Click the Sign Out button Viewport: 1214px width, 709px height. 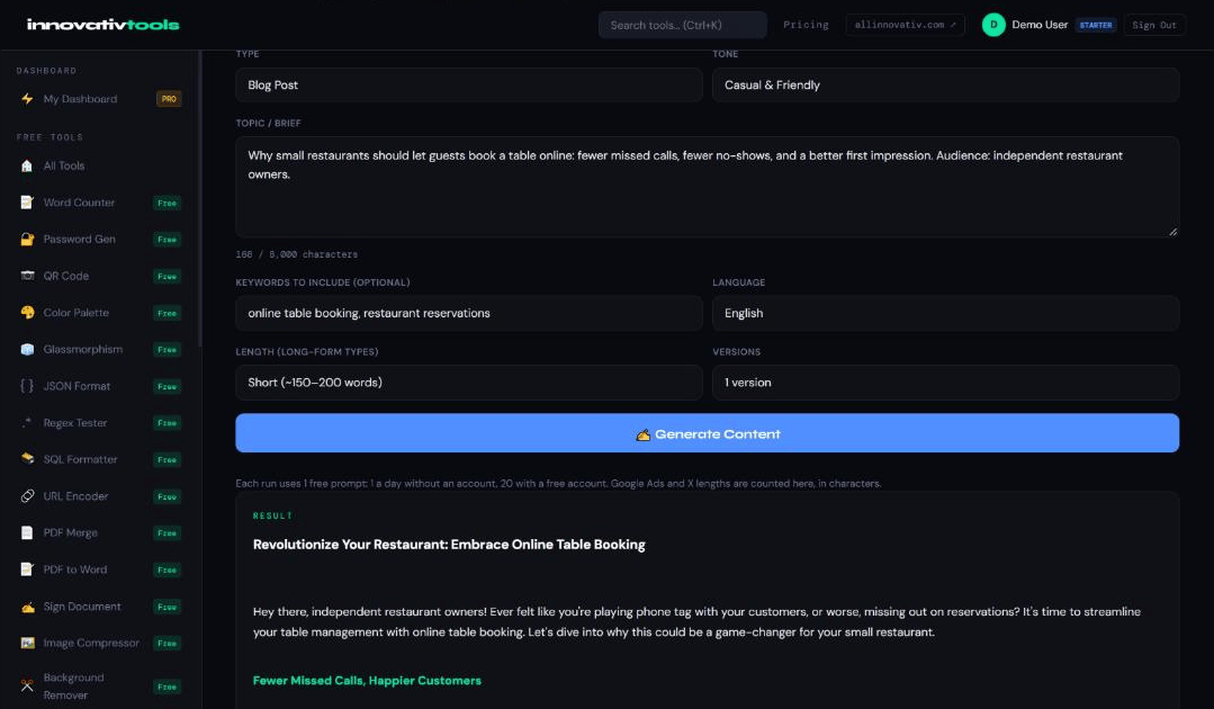(1154, 25)
